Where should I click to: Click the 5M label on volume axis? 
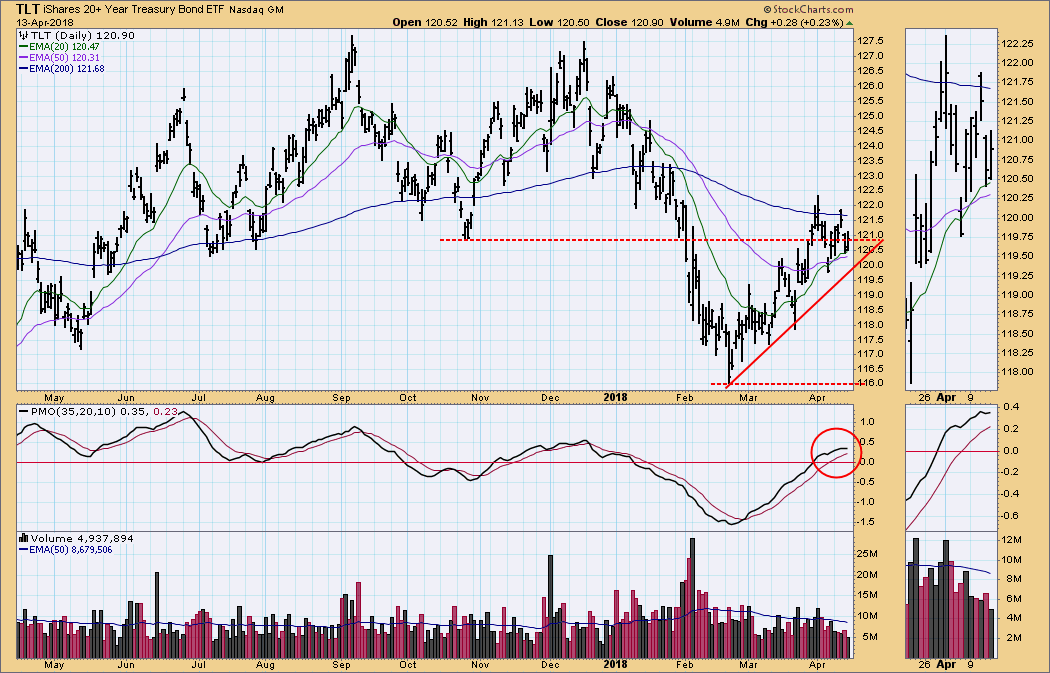[871, 637]
